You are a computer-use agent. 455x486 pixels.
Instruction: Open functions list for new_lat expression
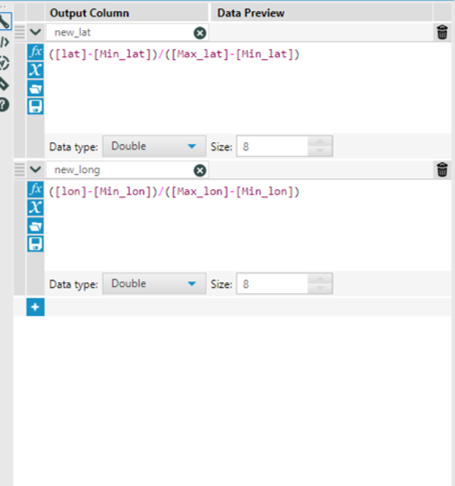(35, 52)
